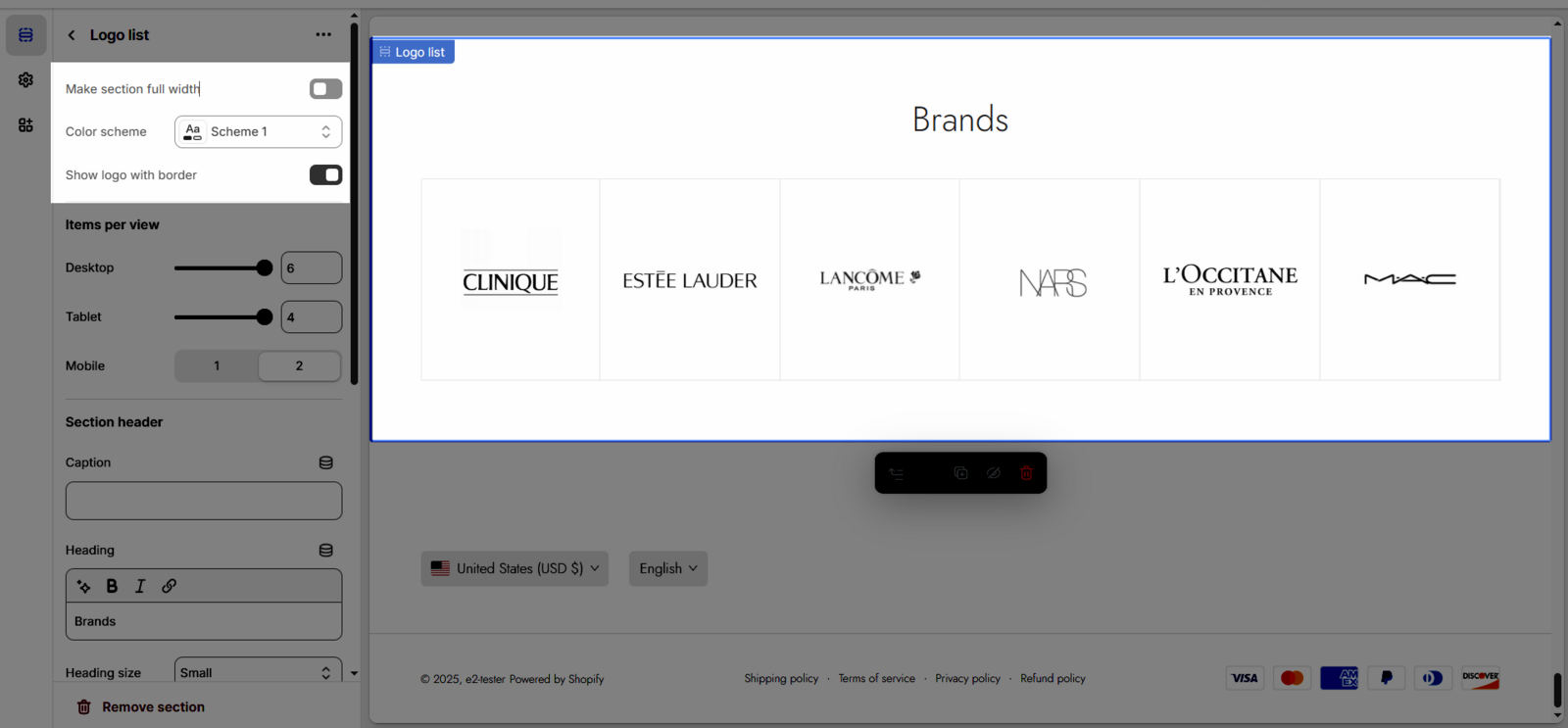Toggle bold in Heading editor

[x=112, y=586]
